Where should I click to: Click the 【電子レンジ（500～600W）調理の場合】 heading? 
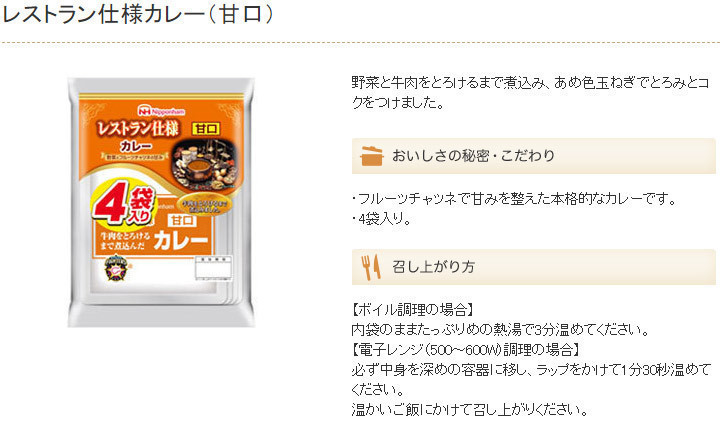[x=466, y=350]
